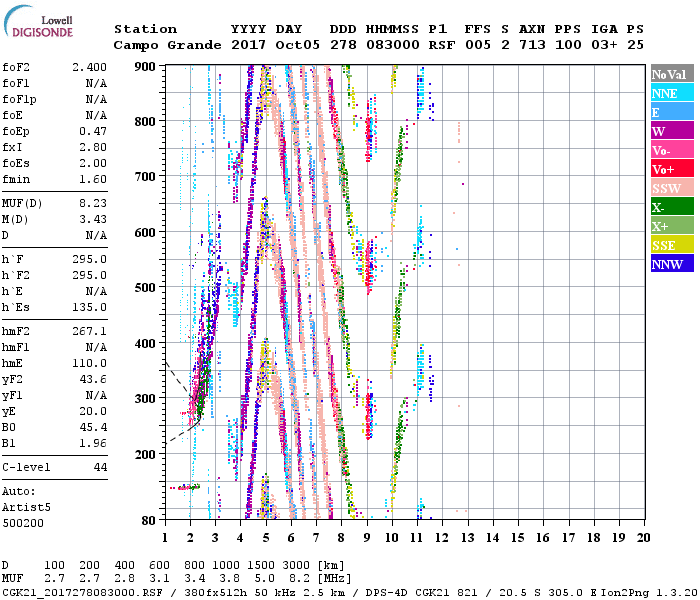The width and height of the screenshot is (700, 600).
Task: Click the 278 day-of-year value
Action: [343, 45]
